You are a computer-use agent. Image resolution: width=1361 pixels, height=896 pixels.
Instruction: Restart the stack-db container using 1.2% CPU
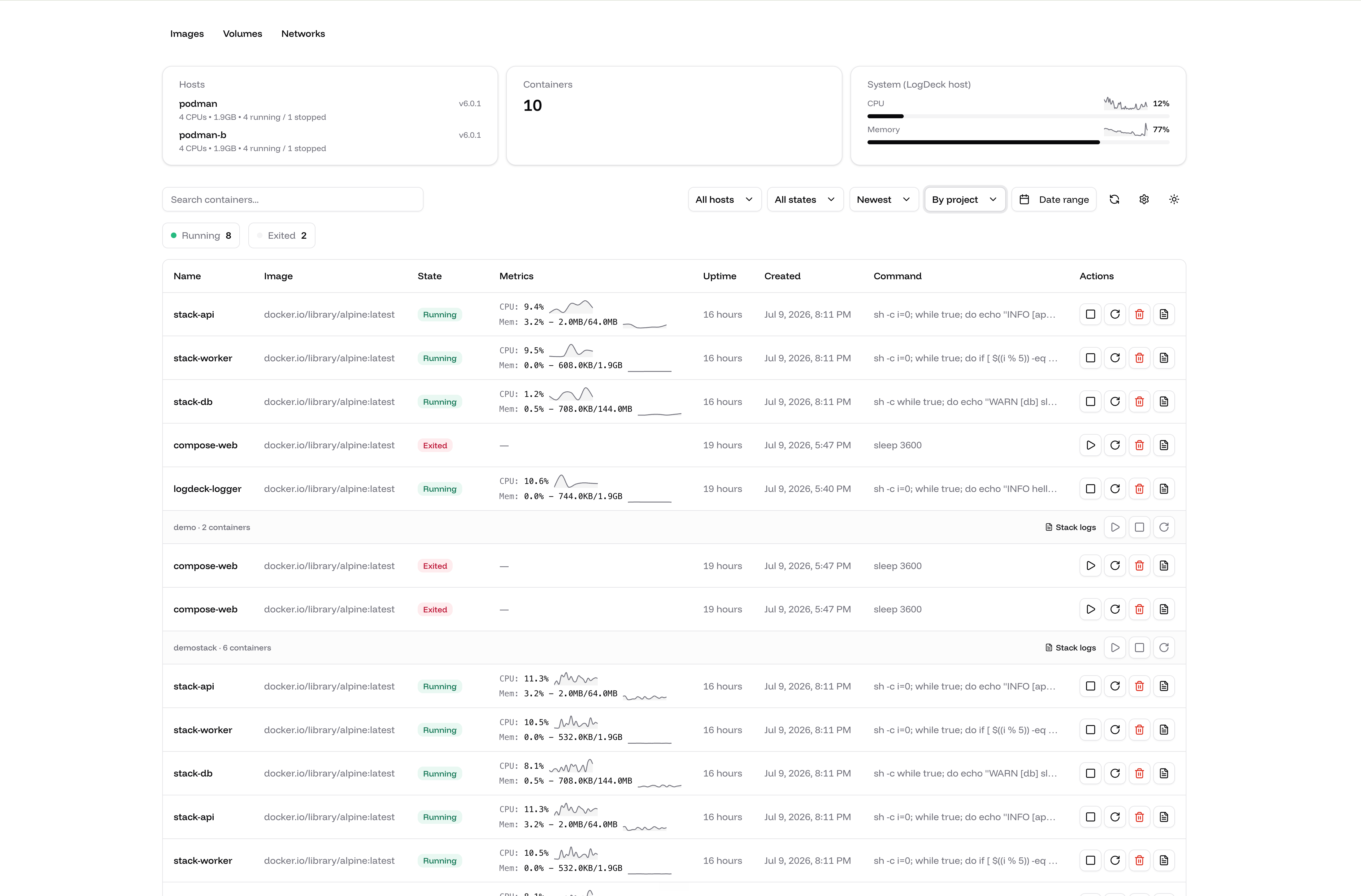1115,401
